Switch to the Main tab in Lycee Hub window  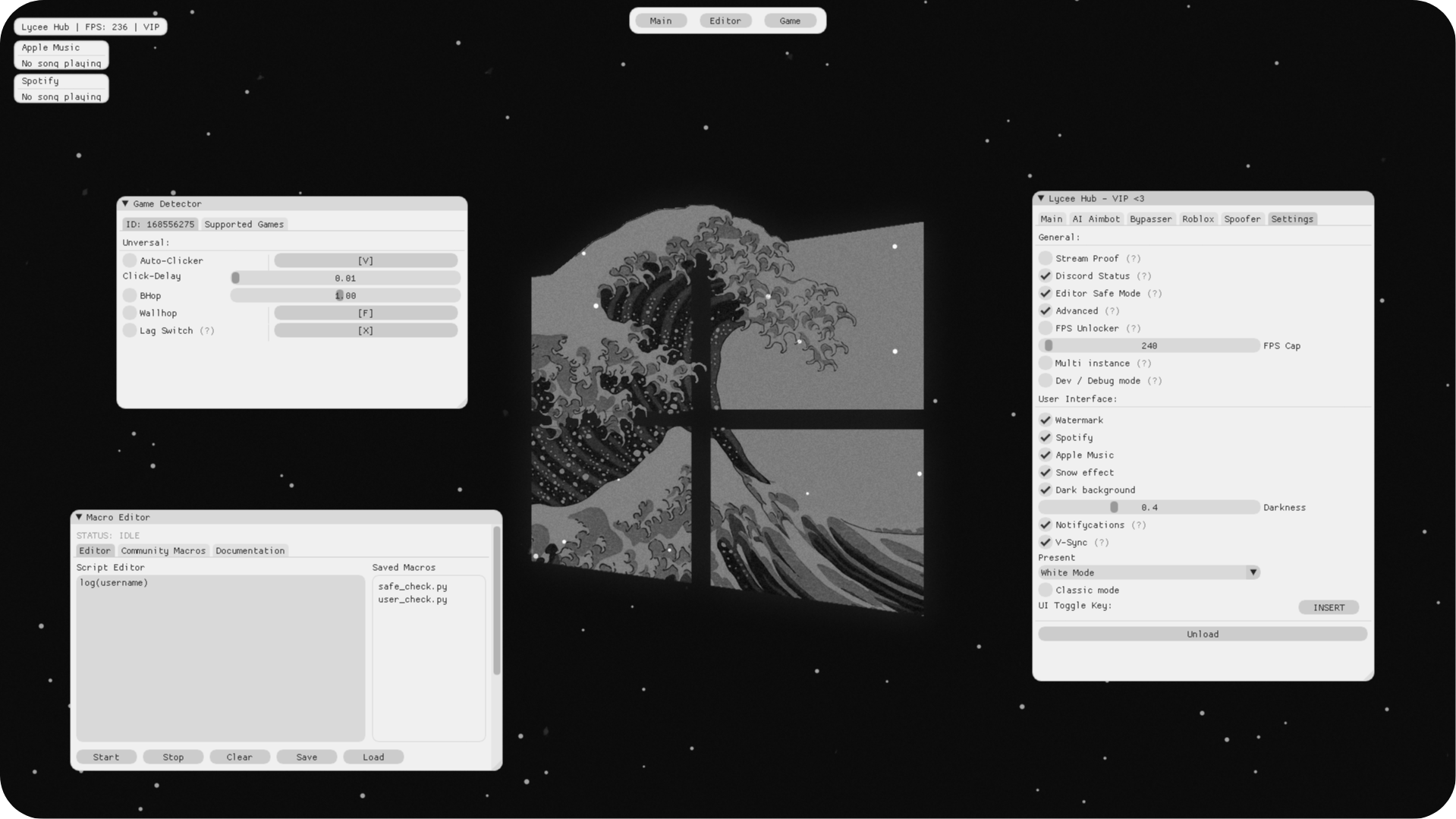click(1052, 219)
